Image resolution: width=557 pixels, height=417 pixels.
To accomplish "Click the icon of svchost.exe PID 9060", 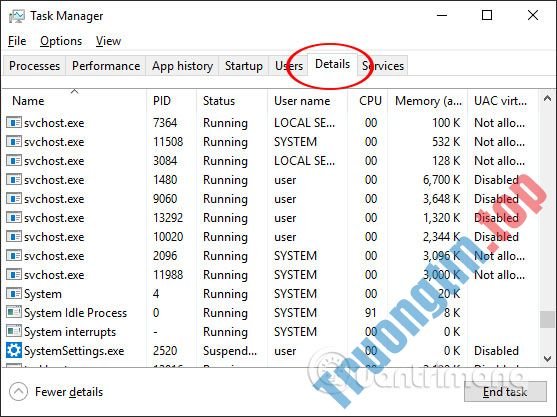I will pos(14,199).
